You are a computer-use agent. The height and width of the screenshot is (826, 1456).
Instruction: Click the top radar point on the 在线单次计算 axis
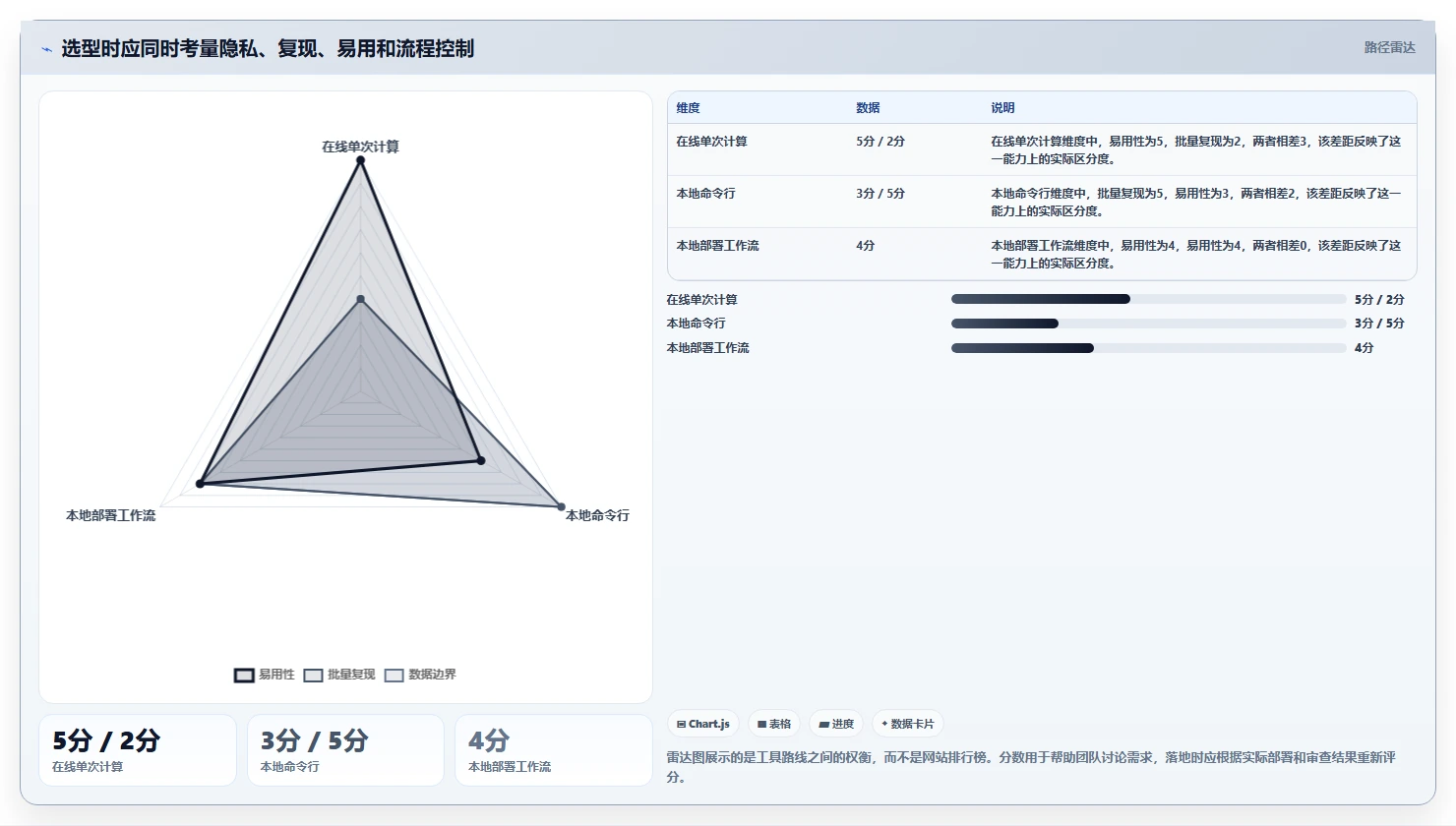point(360,160)
